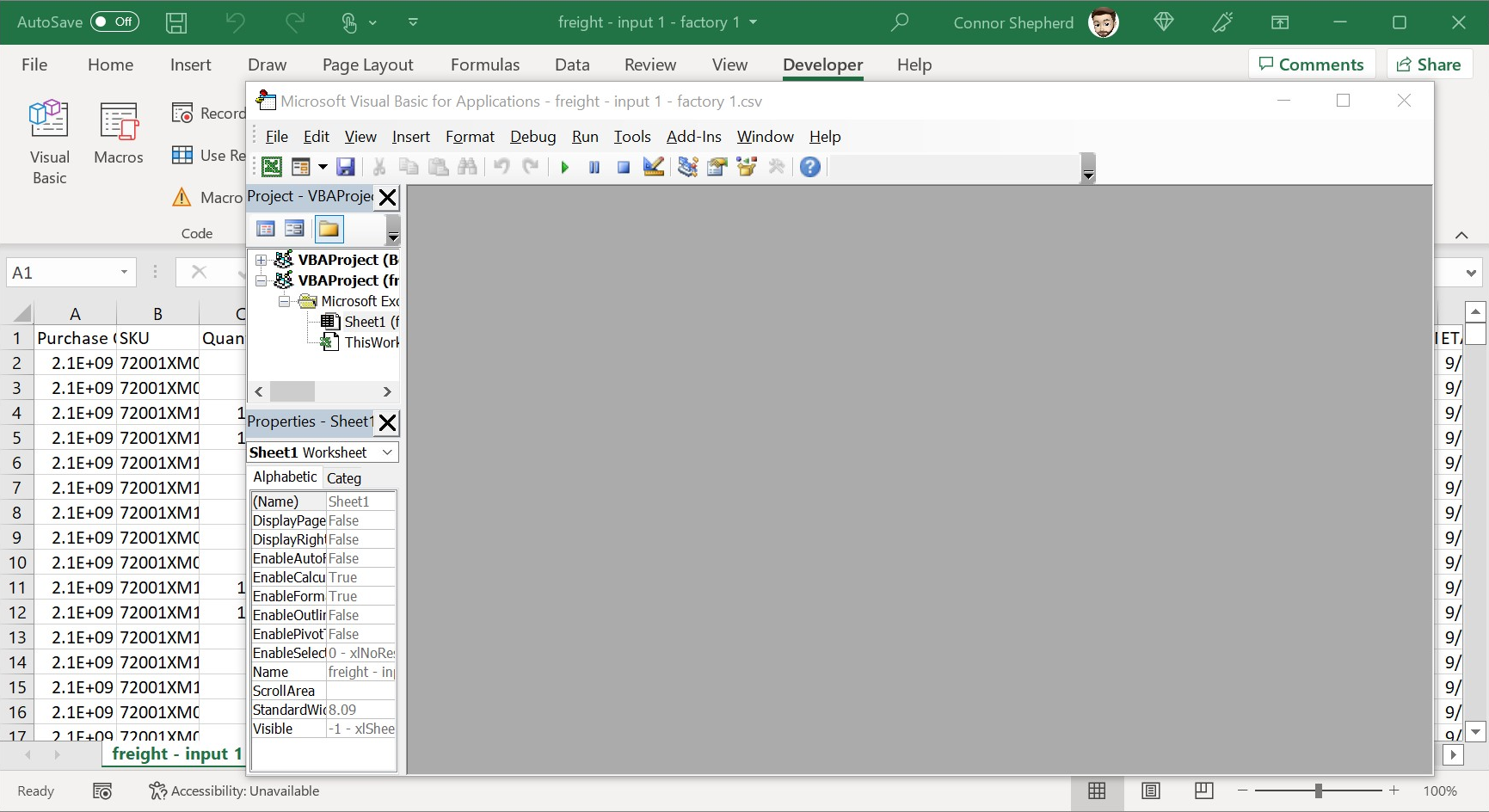Open VBA Add-Ins menu
The width and height of the screenshot is (1489, 812).
(x=694, y=137)
